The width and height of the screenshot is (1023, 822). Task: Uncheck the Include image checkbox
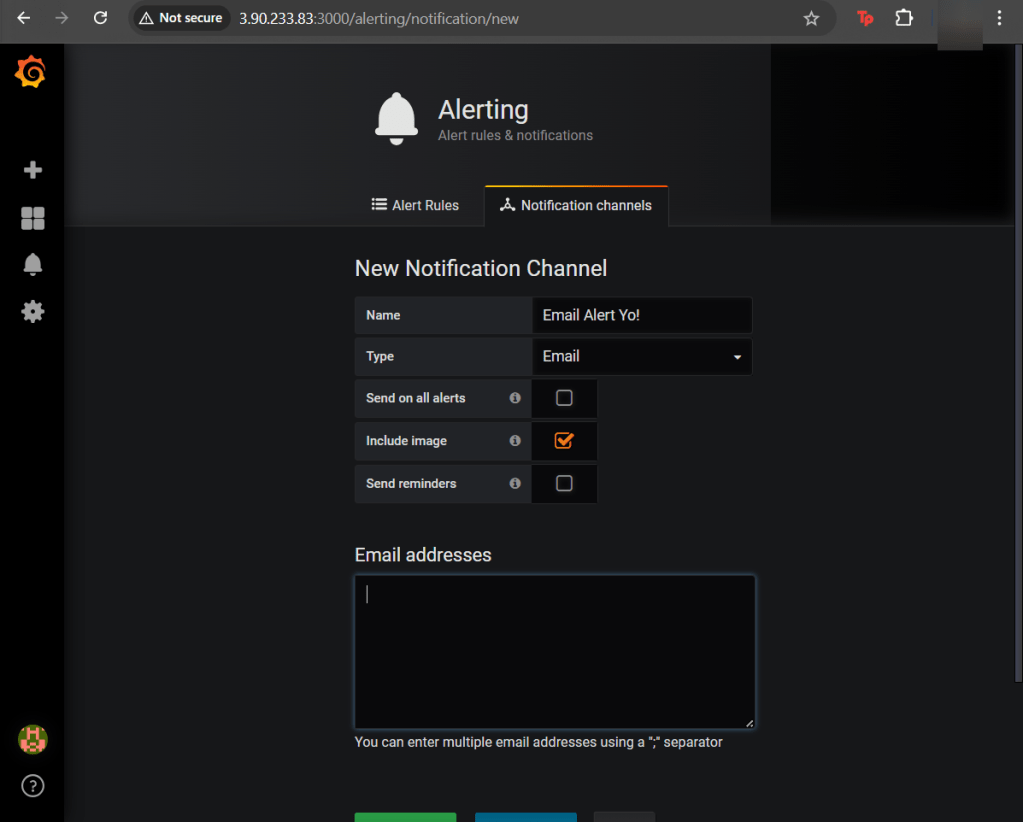pyautogui.click(x=564, y=441)
